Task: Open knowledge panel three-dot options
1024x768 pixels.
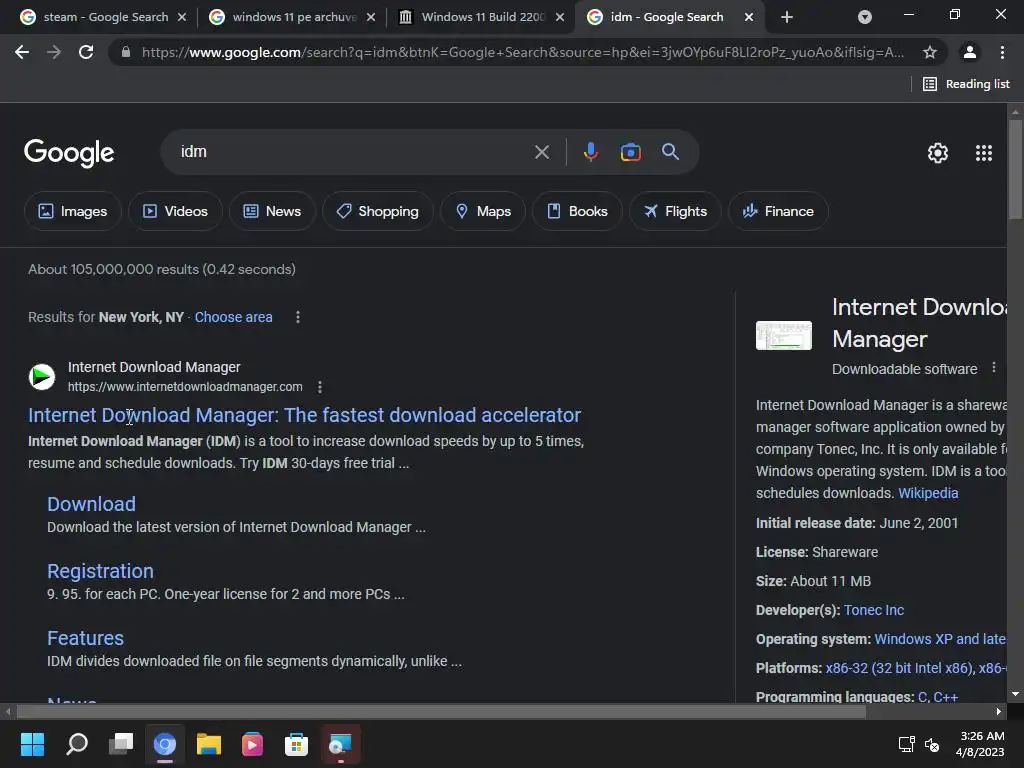Action: [x=994, y=368]
